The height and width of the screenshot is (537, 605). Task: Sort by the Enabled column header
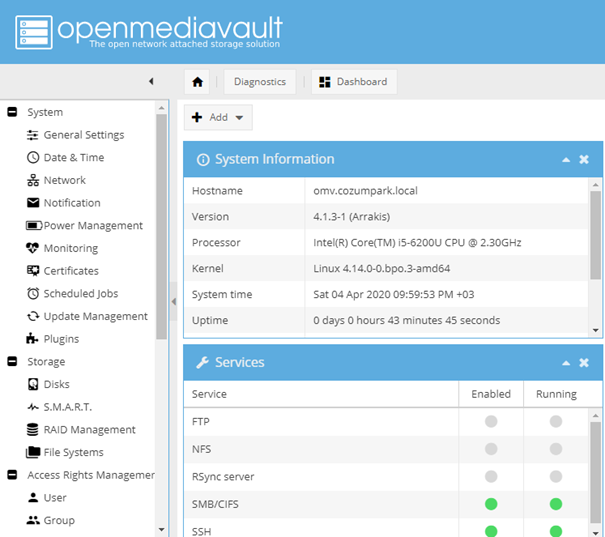tap(491, 394)
